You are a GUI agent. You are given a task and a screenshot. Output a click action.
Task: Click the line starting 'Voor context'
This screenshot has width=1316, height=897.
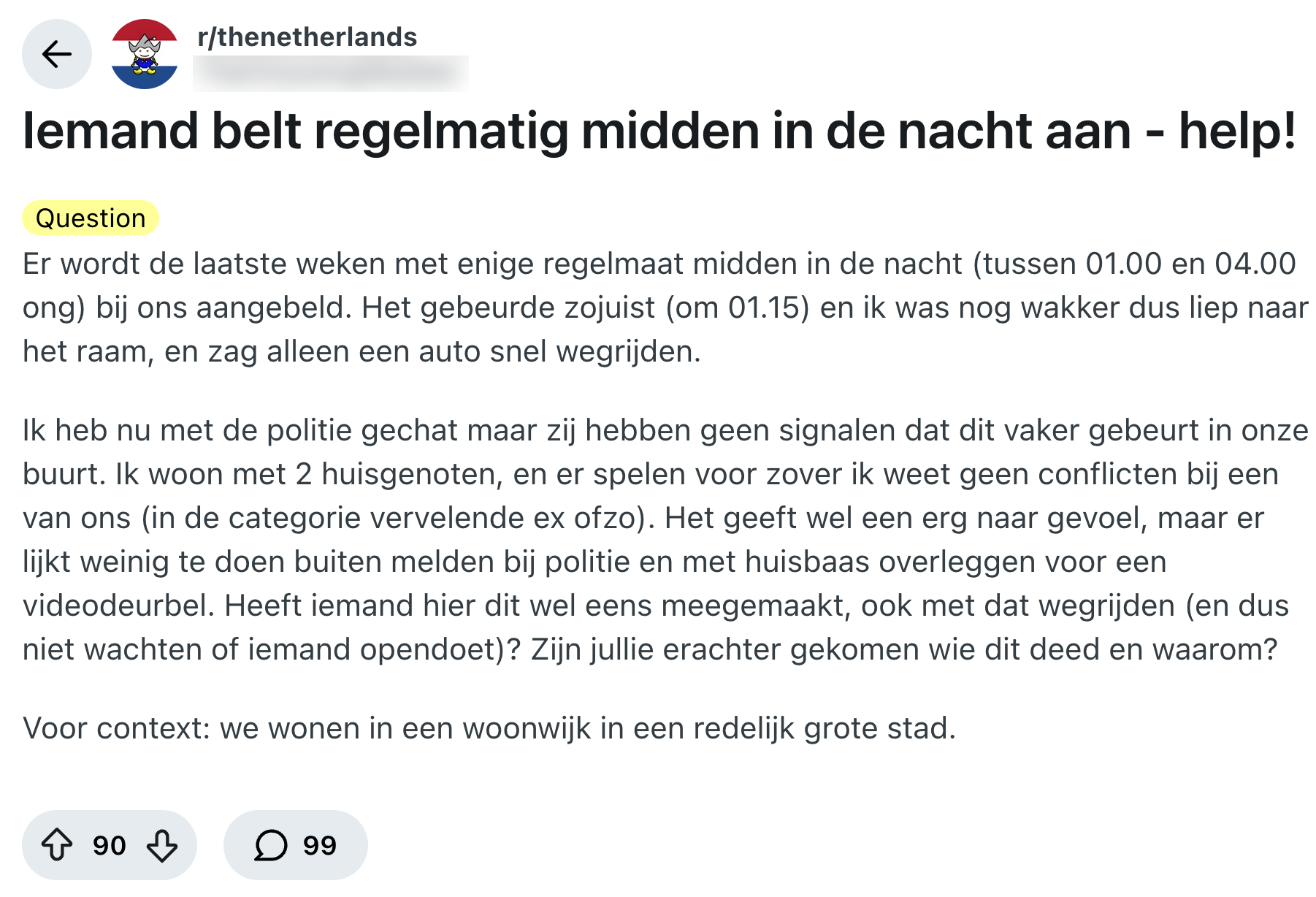pos(489,728)
